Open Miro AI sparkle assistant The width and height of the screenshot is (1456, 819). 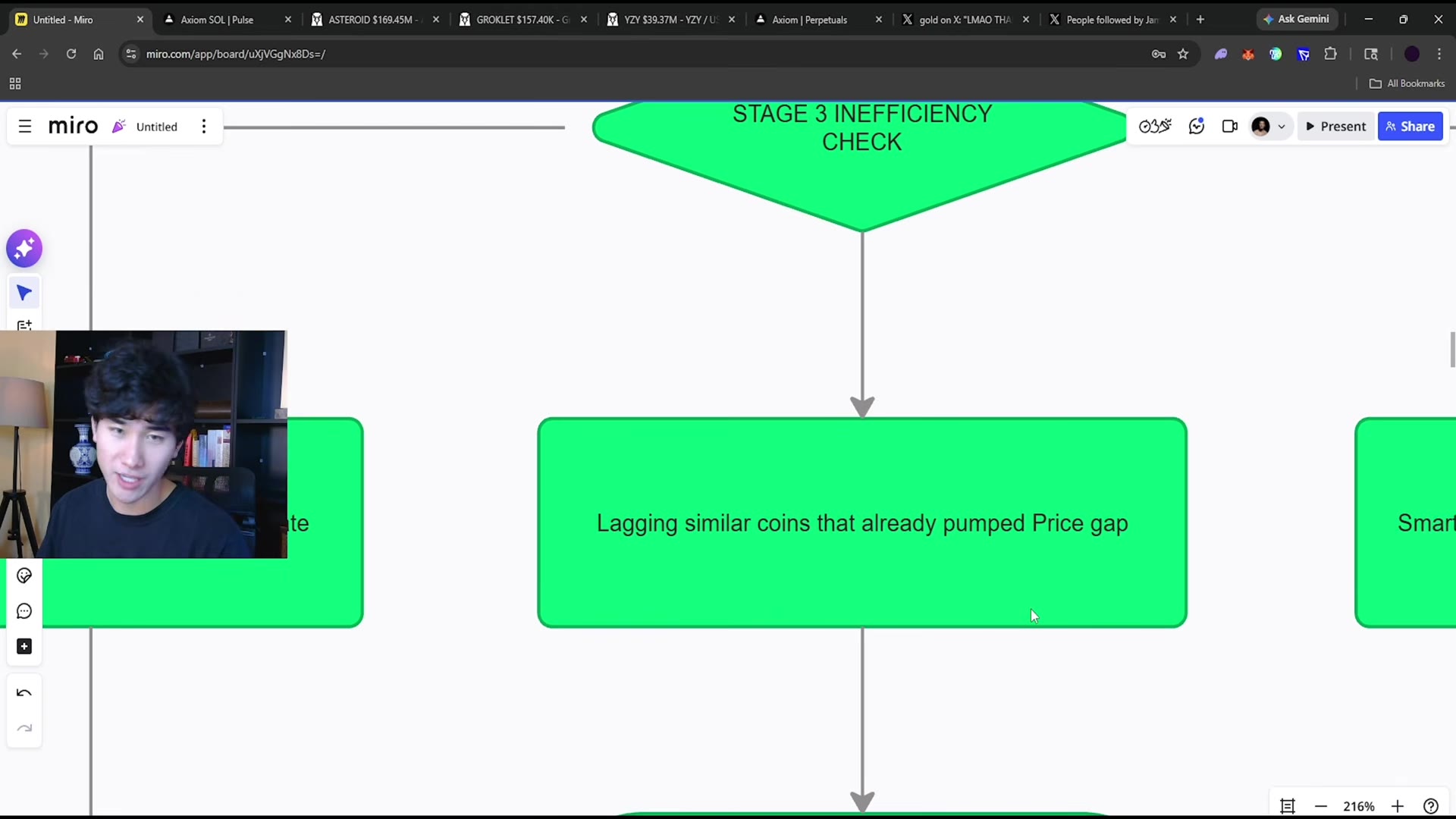pyautogui.click(x=24, y=249)
